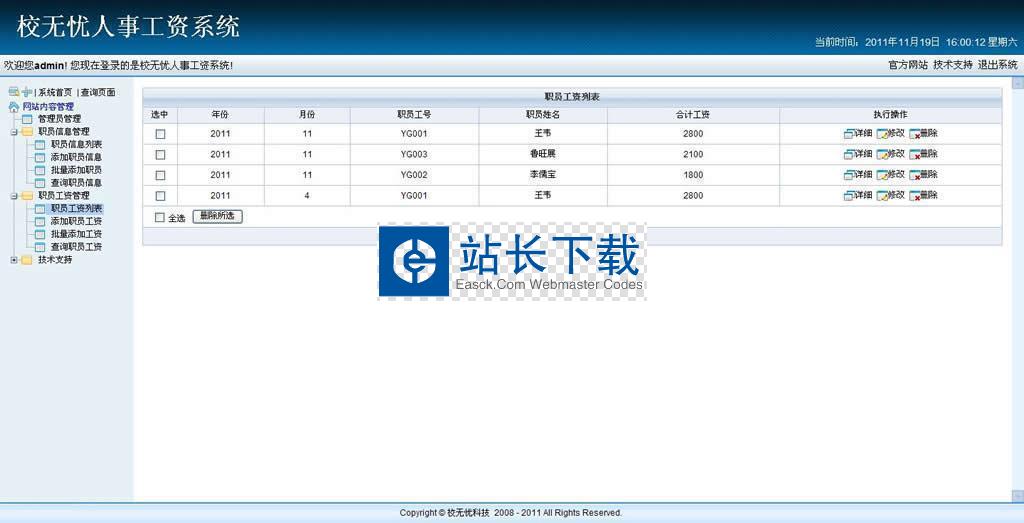Collapse the 职员信息管理 tree node
This screenshot has height=523, width=1024.
[x=14, y=132]
